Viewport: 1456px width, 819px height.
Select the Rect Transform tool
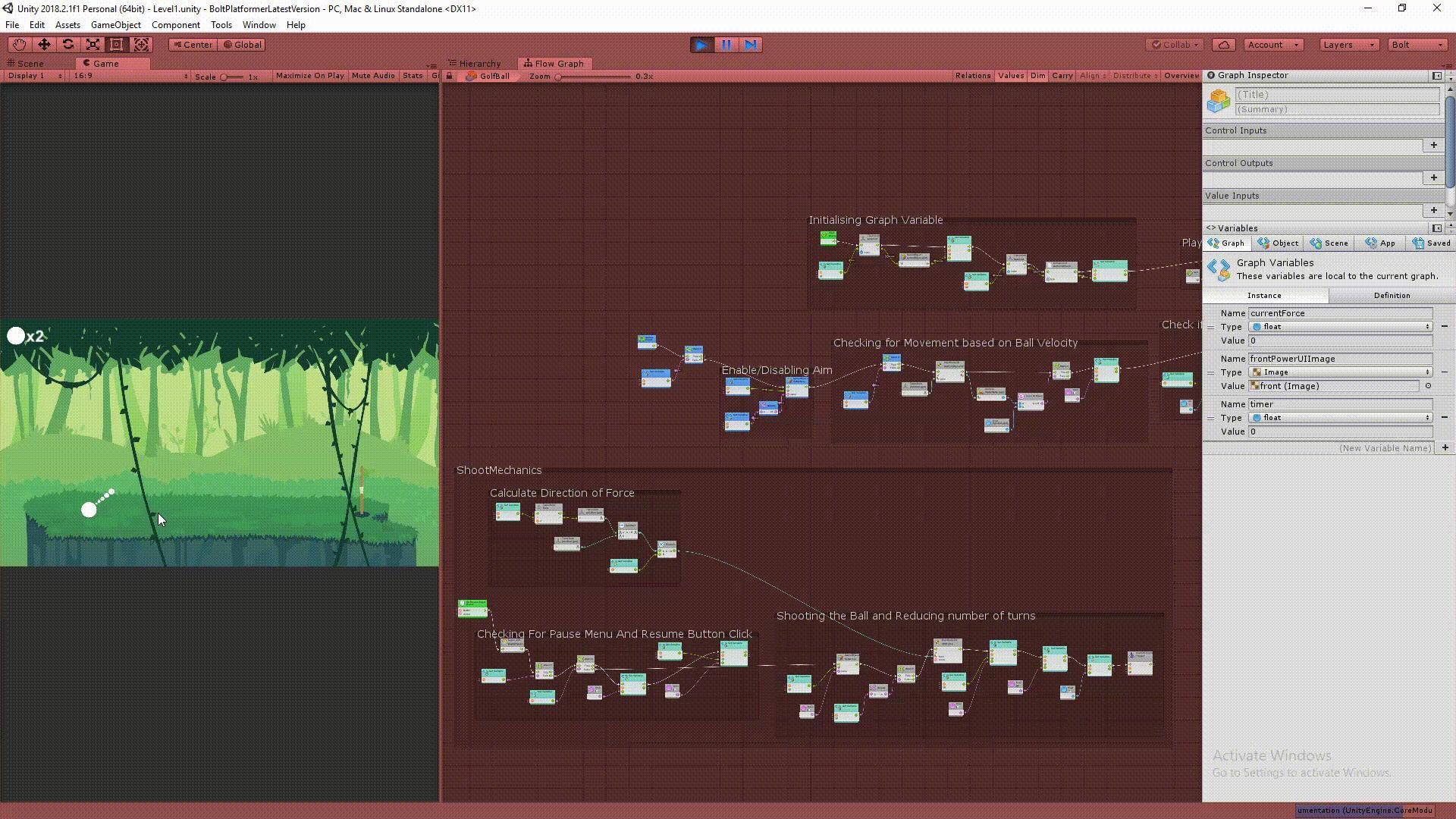tap(117, 45)
